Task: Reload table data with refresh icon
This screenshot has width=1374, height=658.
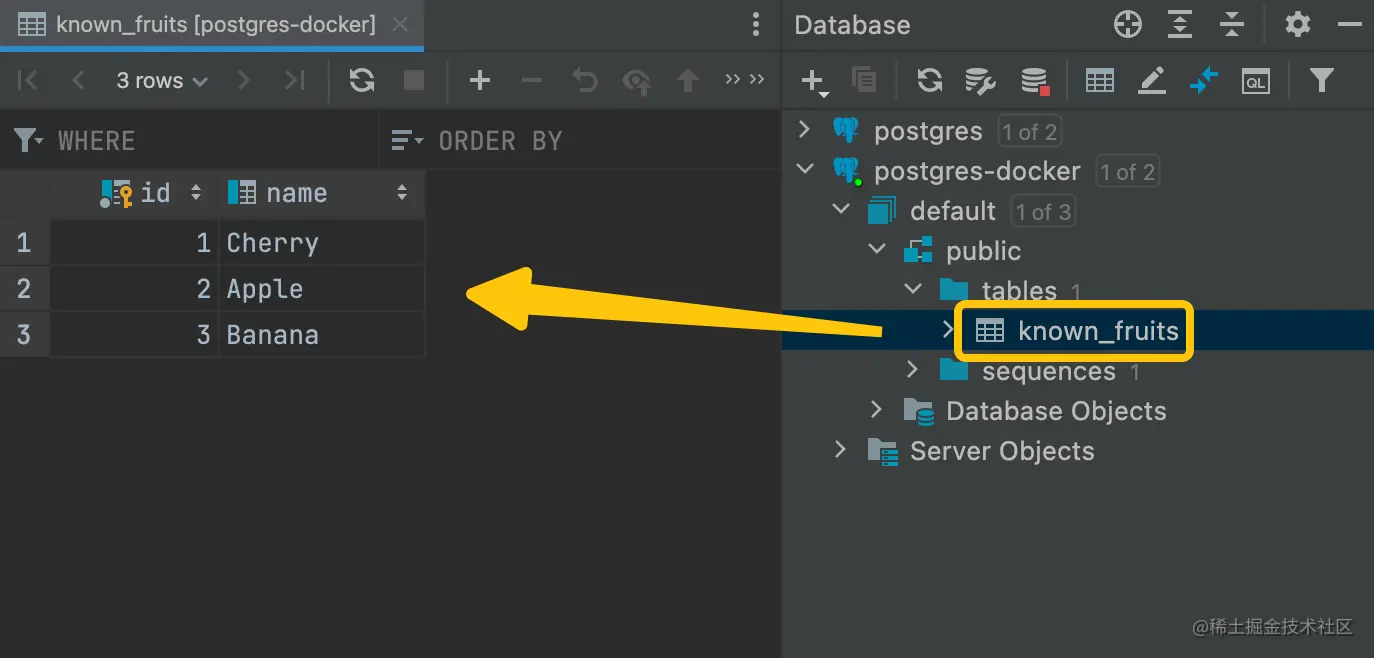Action: coord(362,80)
